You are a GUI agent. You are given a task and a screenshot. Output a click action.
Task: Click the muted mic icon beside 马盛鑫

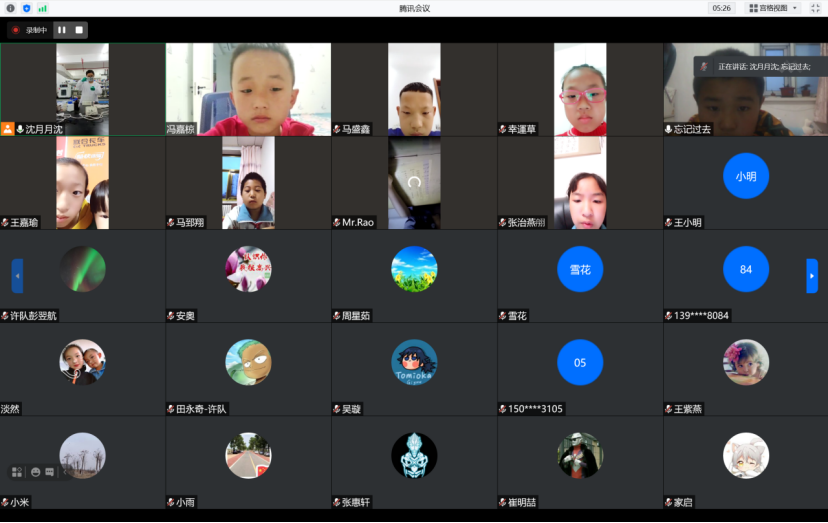coord(337,129)
